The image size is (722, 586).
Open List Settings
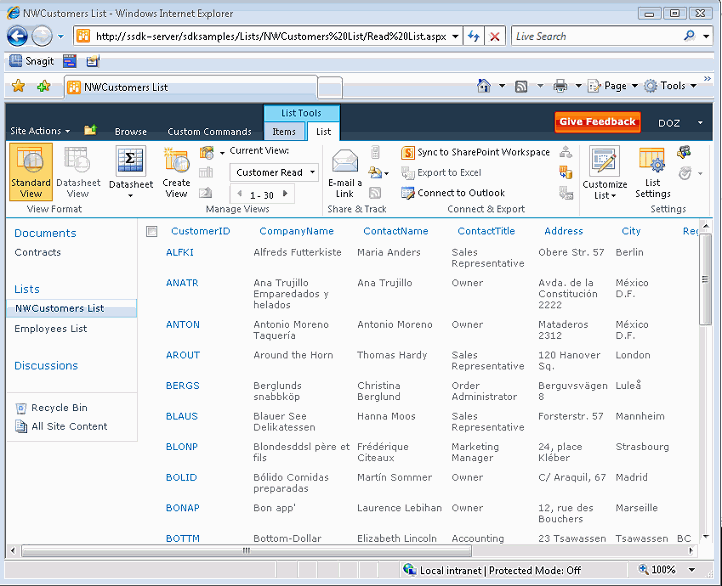coord(652,173)
